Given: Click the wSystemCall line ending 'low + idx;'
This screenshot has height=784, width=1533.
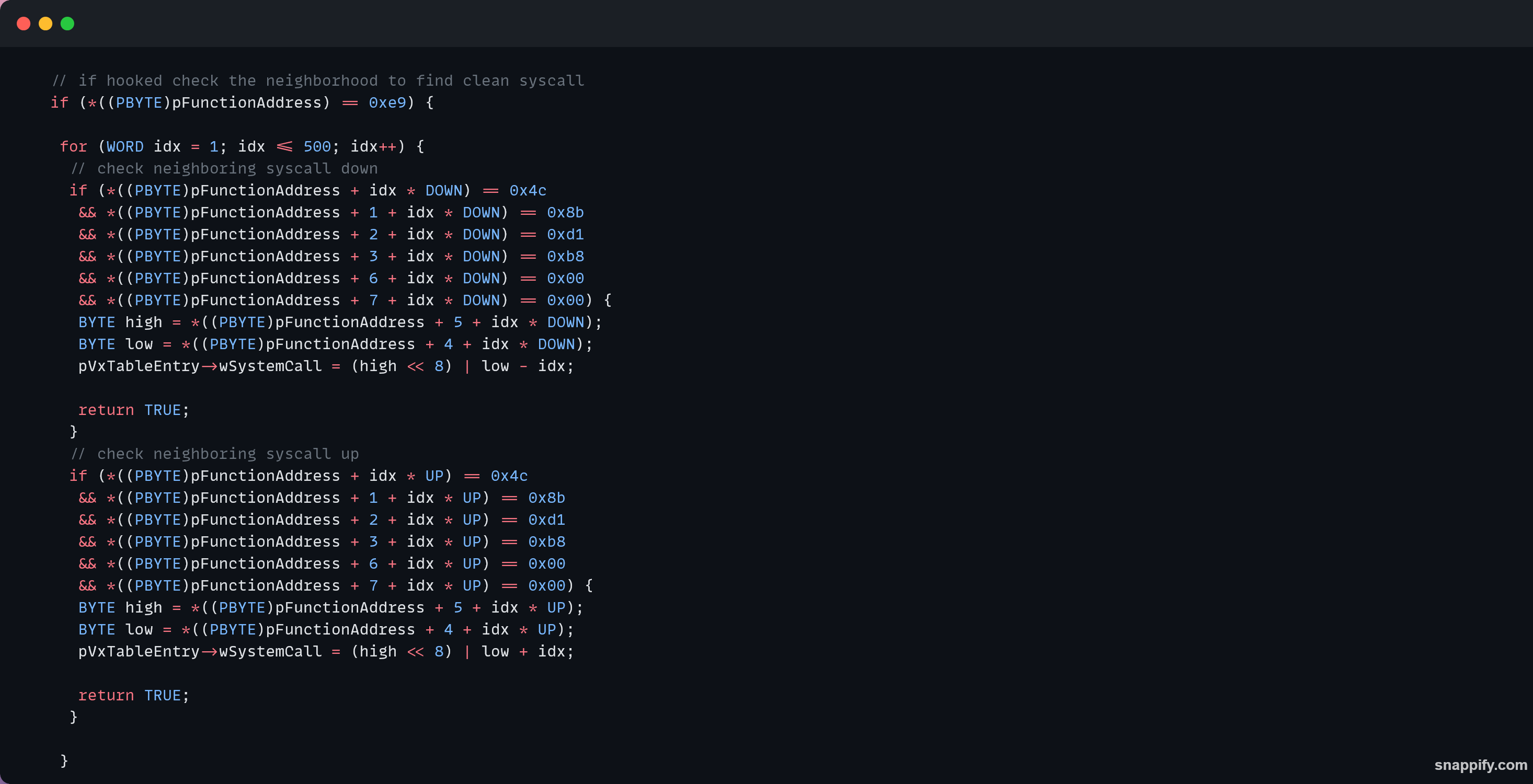Looking at the screenshot, I should coord(326,652).
